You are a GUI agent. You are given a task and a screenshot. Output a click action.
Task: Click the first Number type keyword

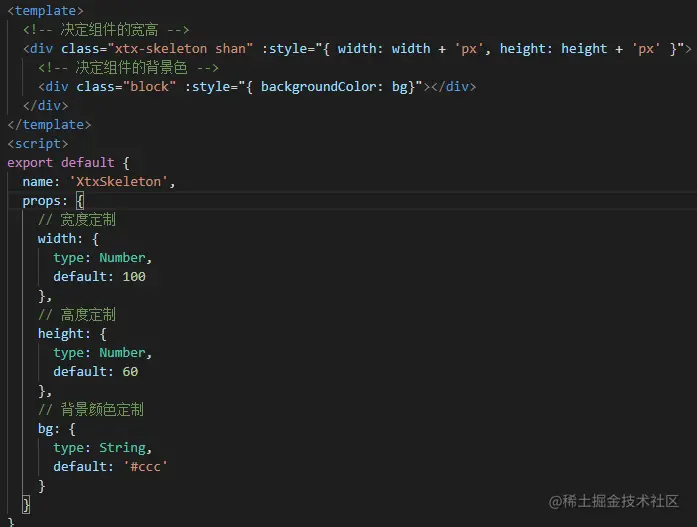click(x=122, y=258)
